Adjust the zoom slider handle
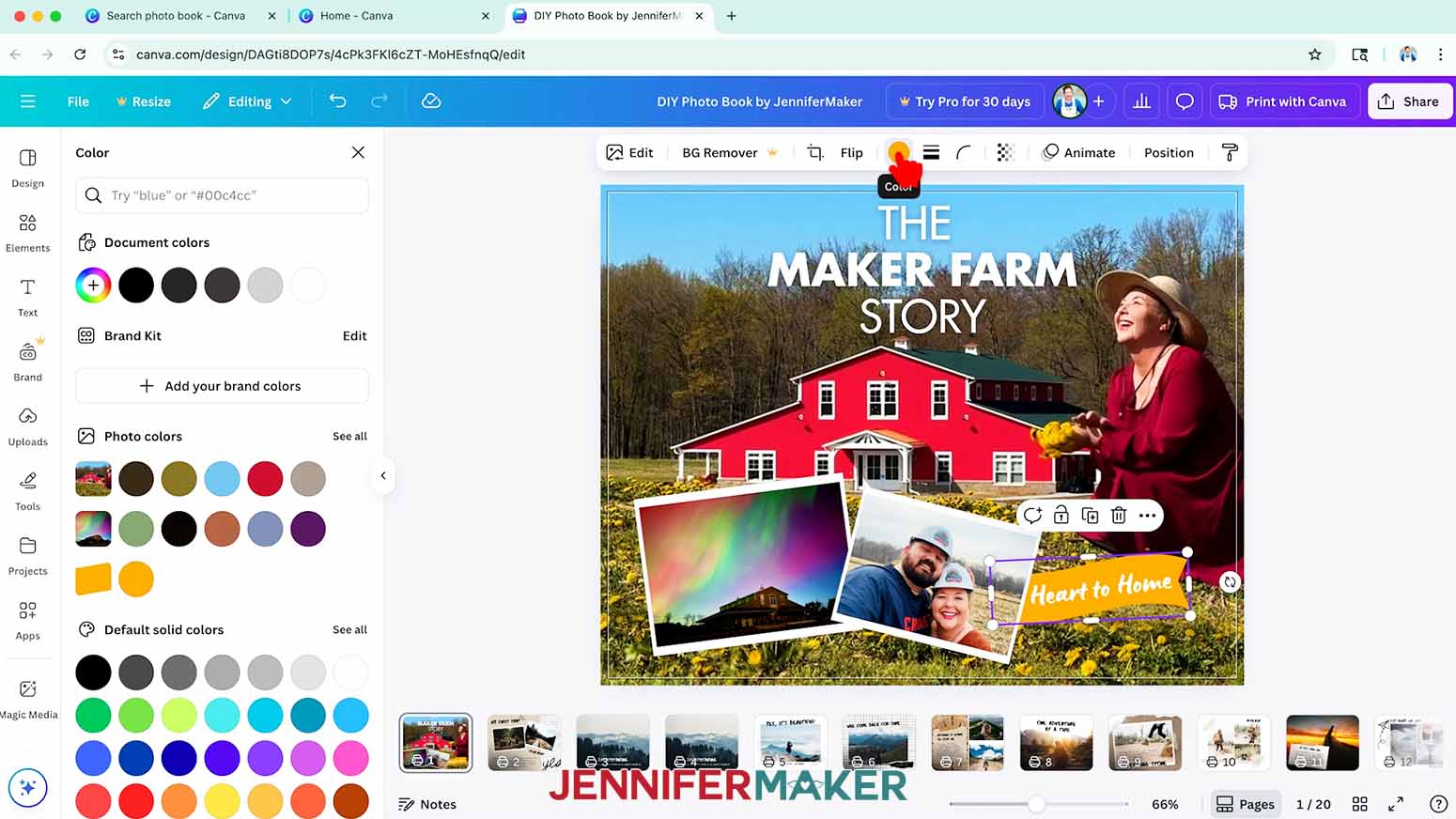Image resolution: width=1456 pixels, height=819 pixels. (x=1035, y=804)
